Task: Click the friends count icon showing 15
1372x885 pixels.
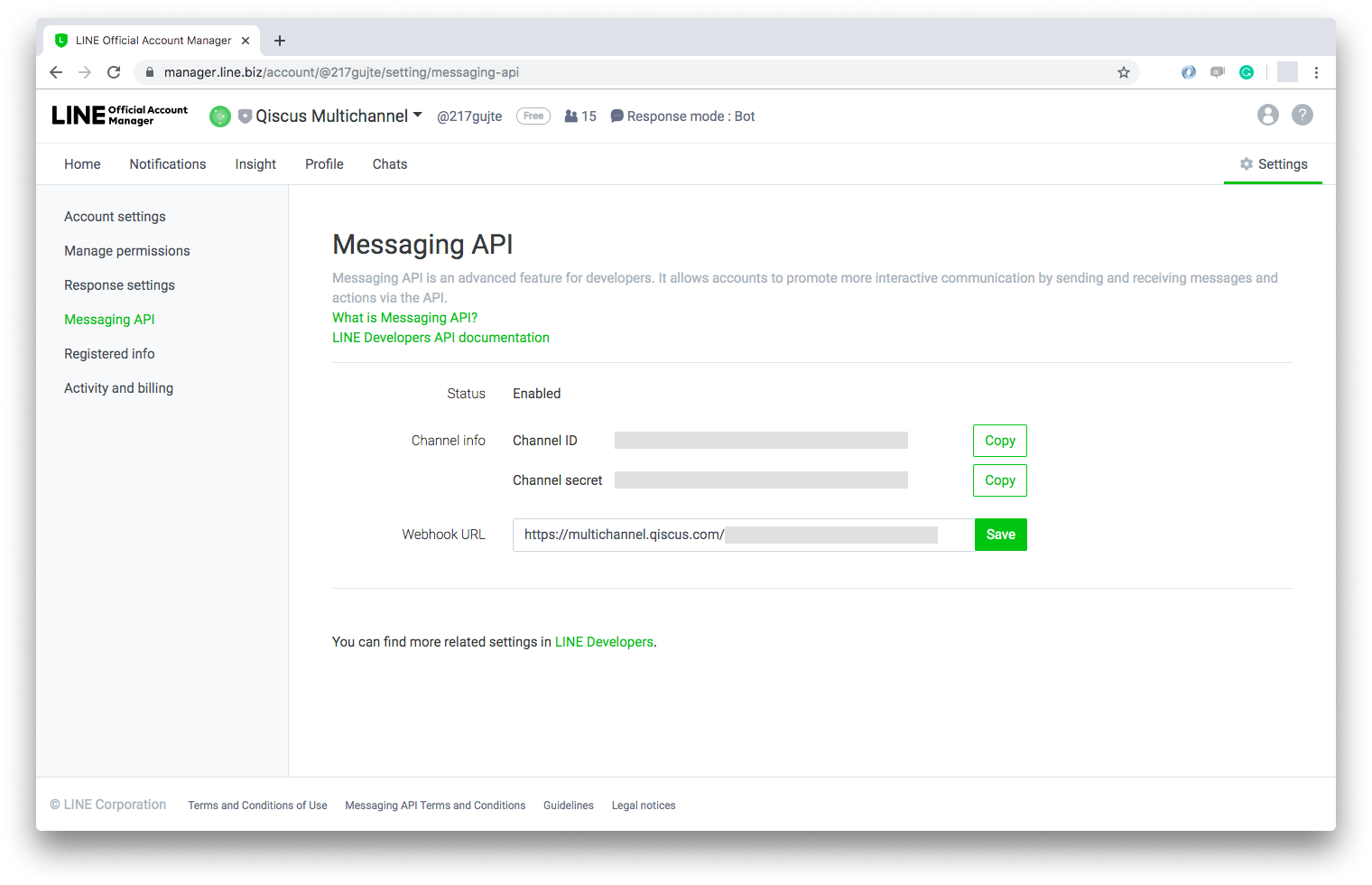Action: point(570,116)
